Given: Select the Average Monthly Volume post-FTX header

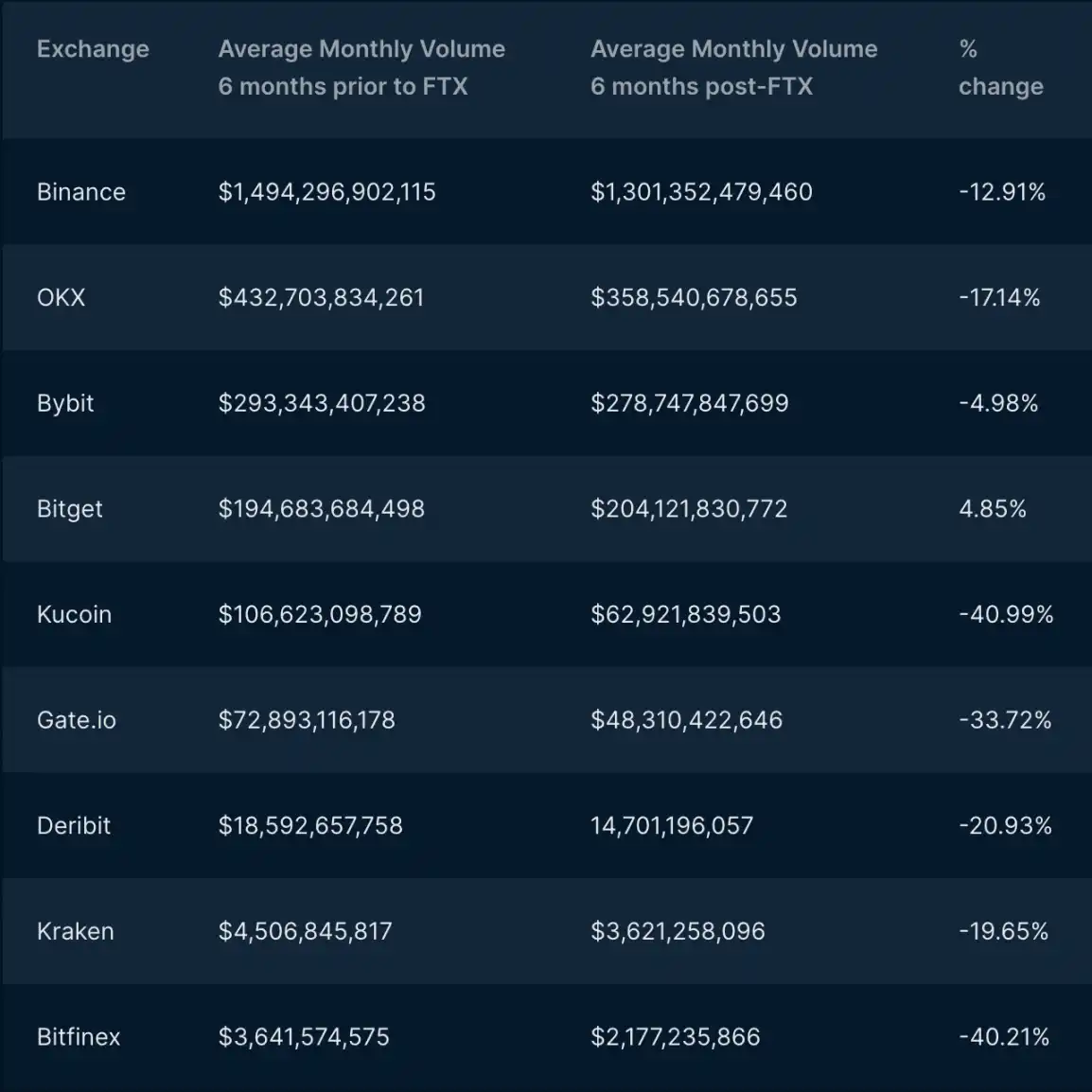Looking at the screenshot, I should click(734, 67).
